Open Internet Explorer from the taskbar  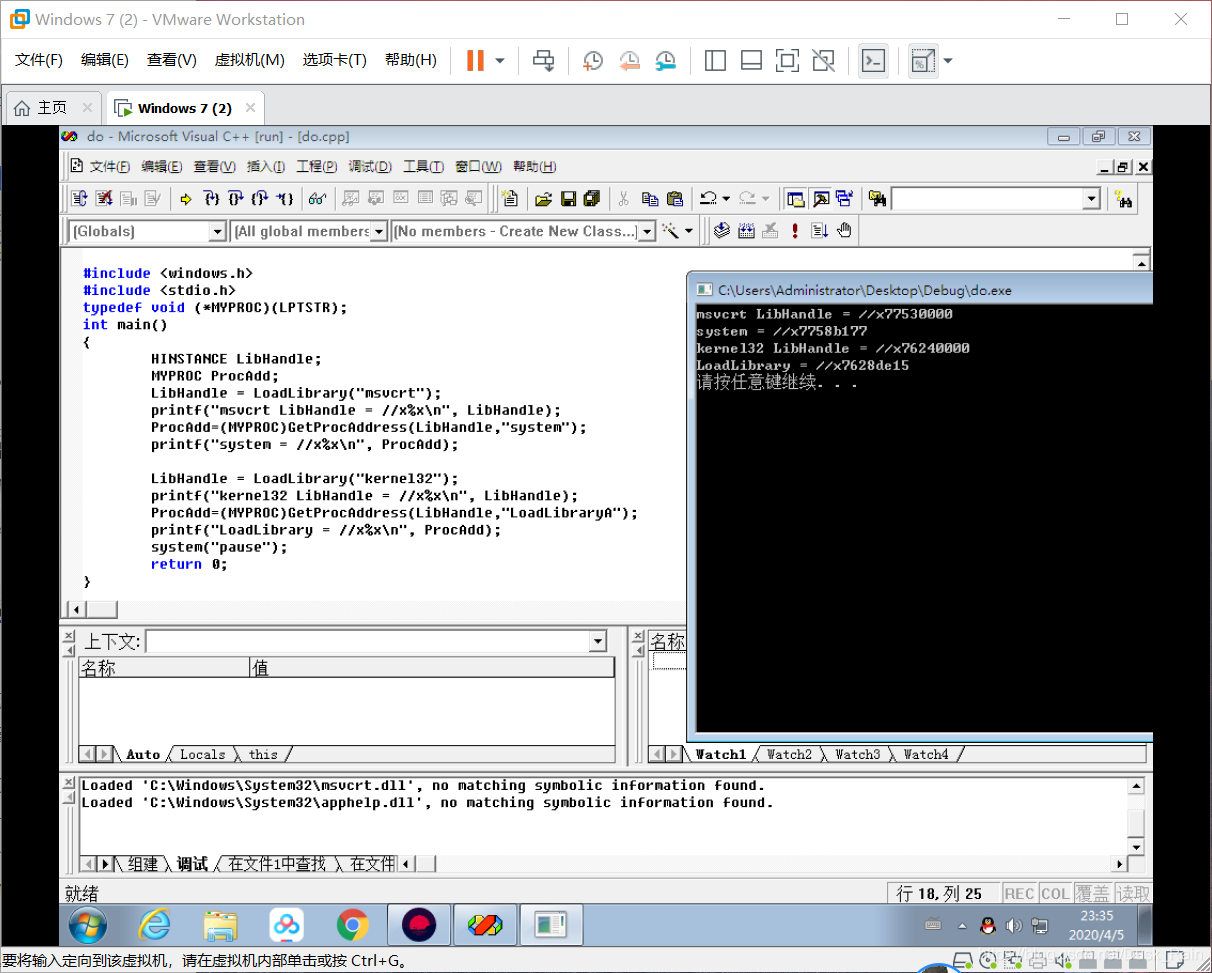click(154, 926)
